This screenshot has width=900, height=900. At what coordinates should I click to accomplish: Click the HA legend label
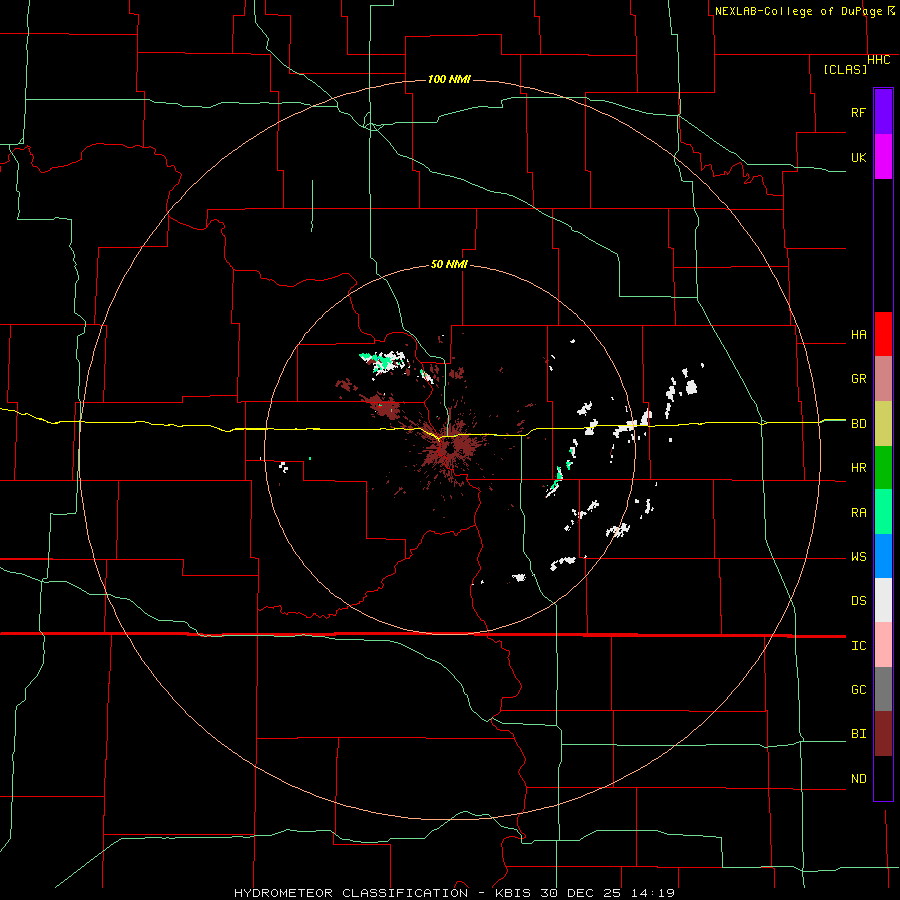(x=858, y=334)
